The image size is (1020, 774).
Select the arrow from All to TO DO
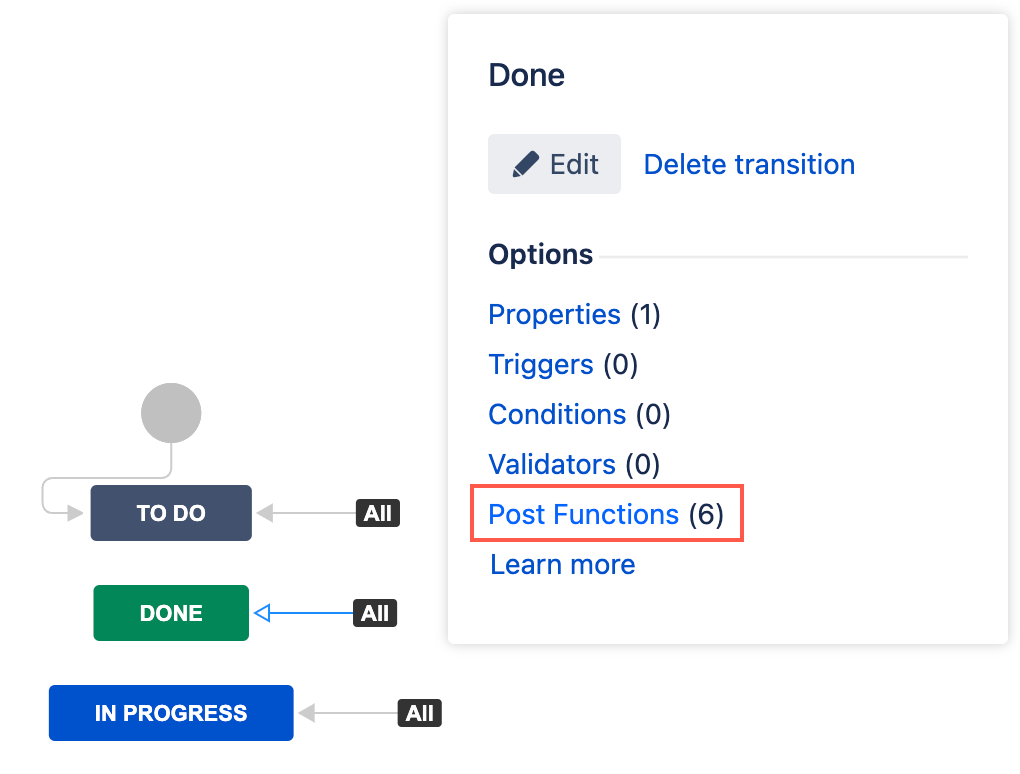point(310,513)
